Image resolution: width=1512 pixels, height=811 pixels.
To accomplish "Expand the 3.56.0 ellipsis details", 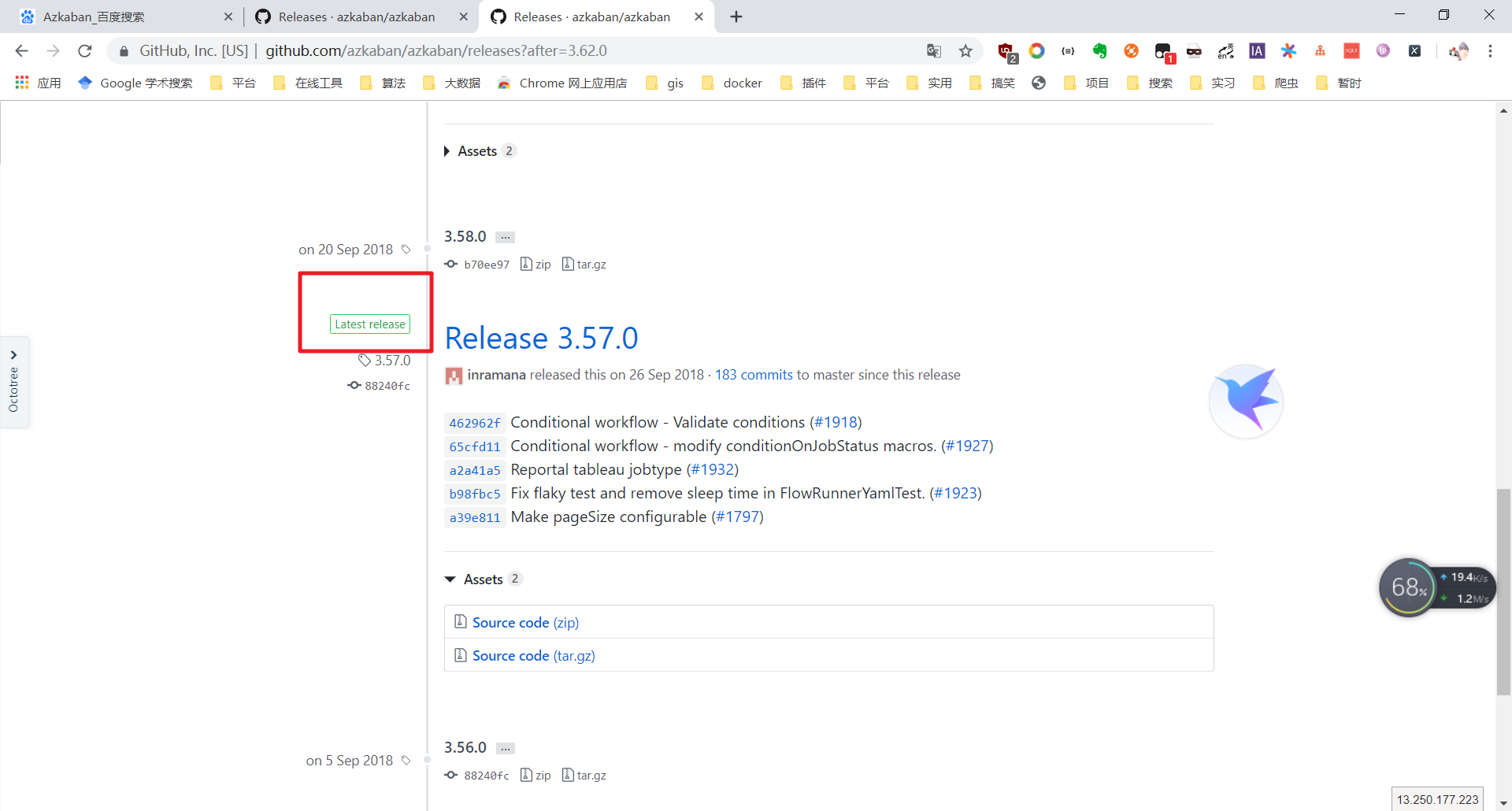I will 506,748.
